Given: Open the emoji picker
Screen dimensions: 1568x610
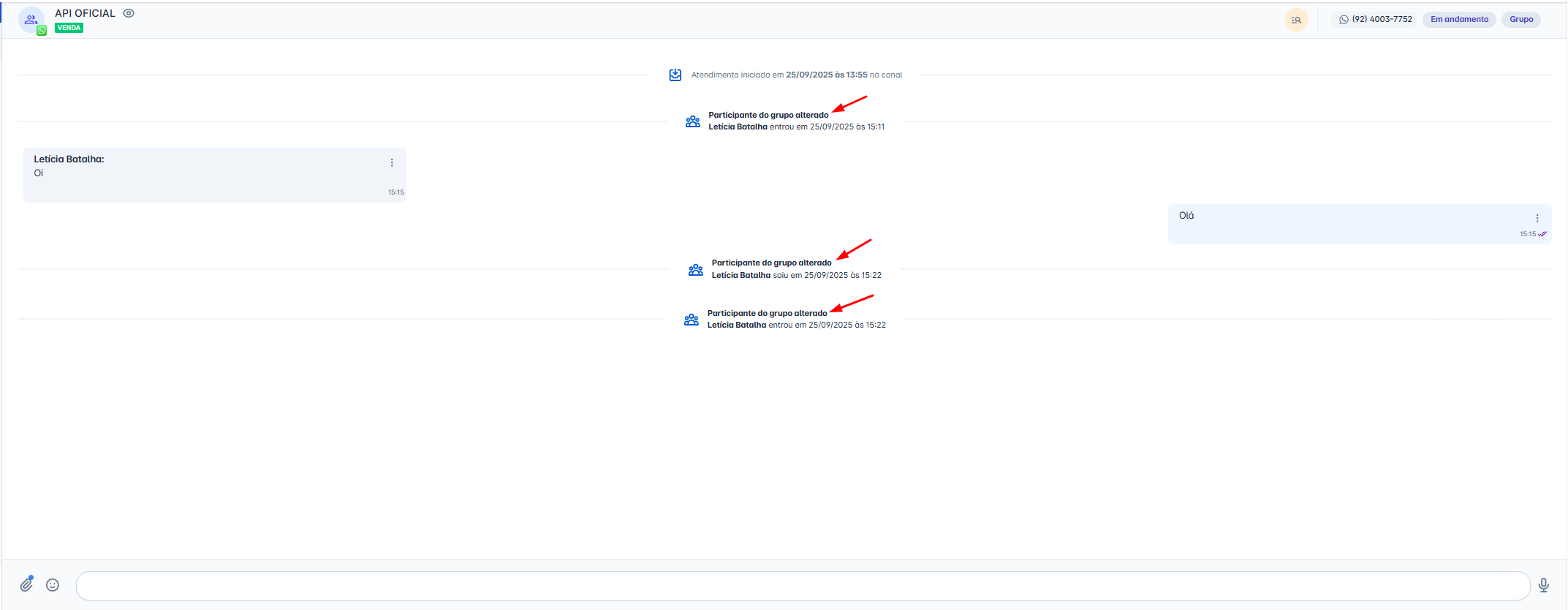Looking at the screenshot, I should pos(53,585).
